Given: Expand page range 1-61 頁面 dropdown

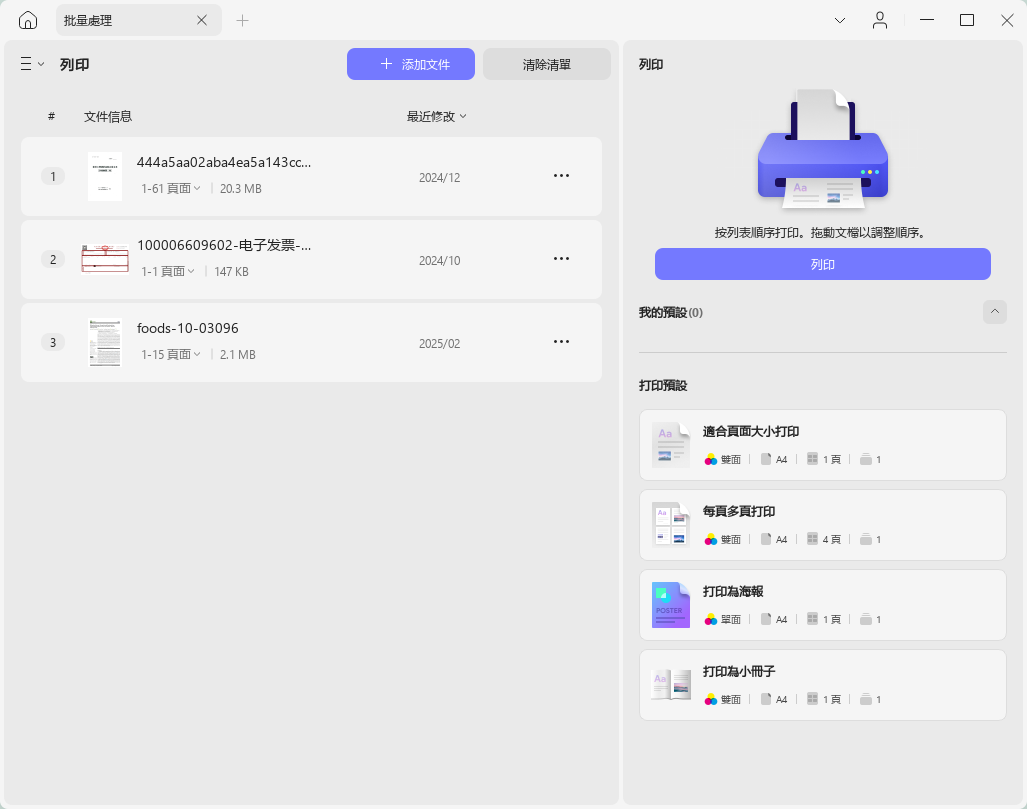Looking at the screenshot, I should click(x=171, y=189).
